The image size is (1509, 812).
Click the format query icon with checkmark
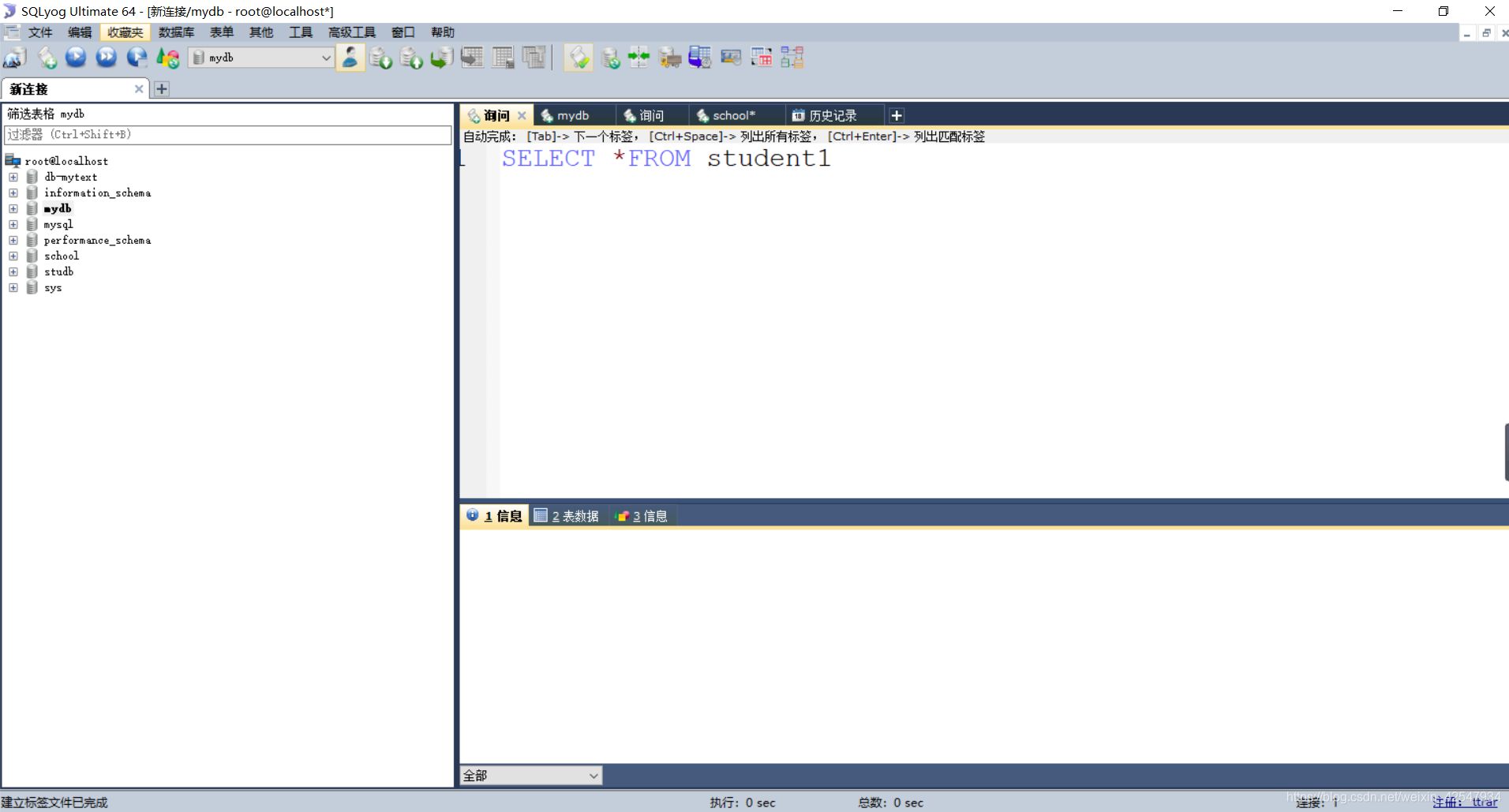click(x=579, y=58)
